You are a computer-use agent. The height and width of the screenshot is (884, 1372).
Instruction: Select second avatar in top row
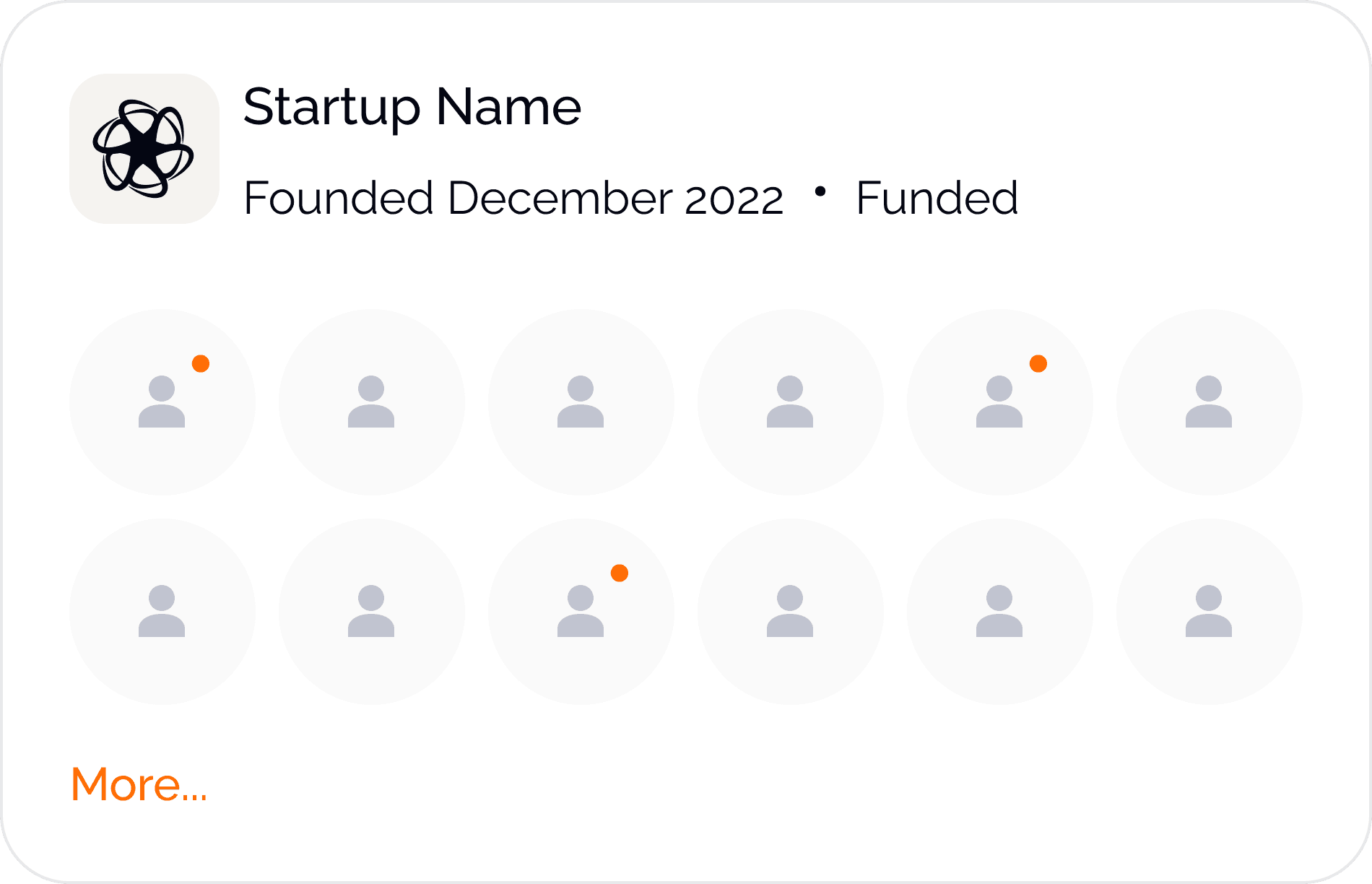(372, 402)
